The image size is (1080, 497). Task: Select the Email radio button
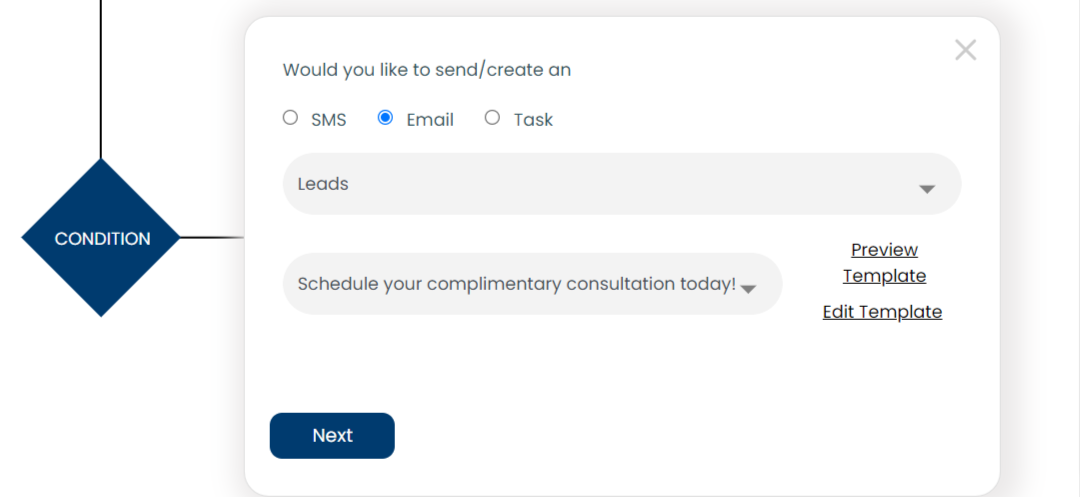pyautogui.click(x=385, y=118)
